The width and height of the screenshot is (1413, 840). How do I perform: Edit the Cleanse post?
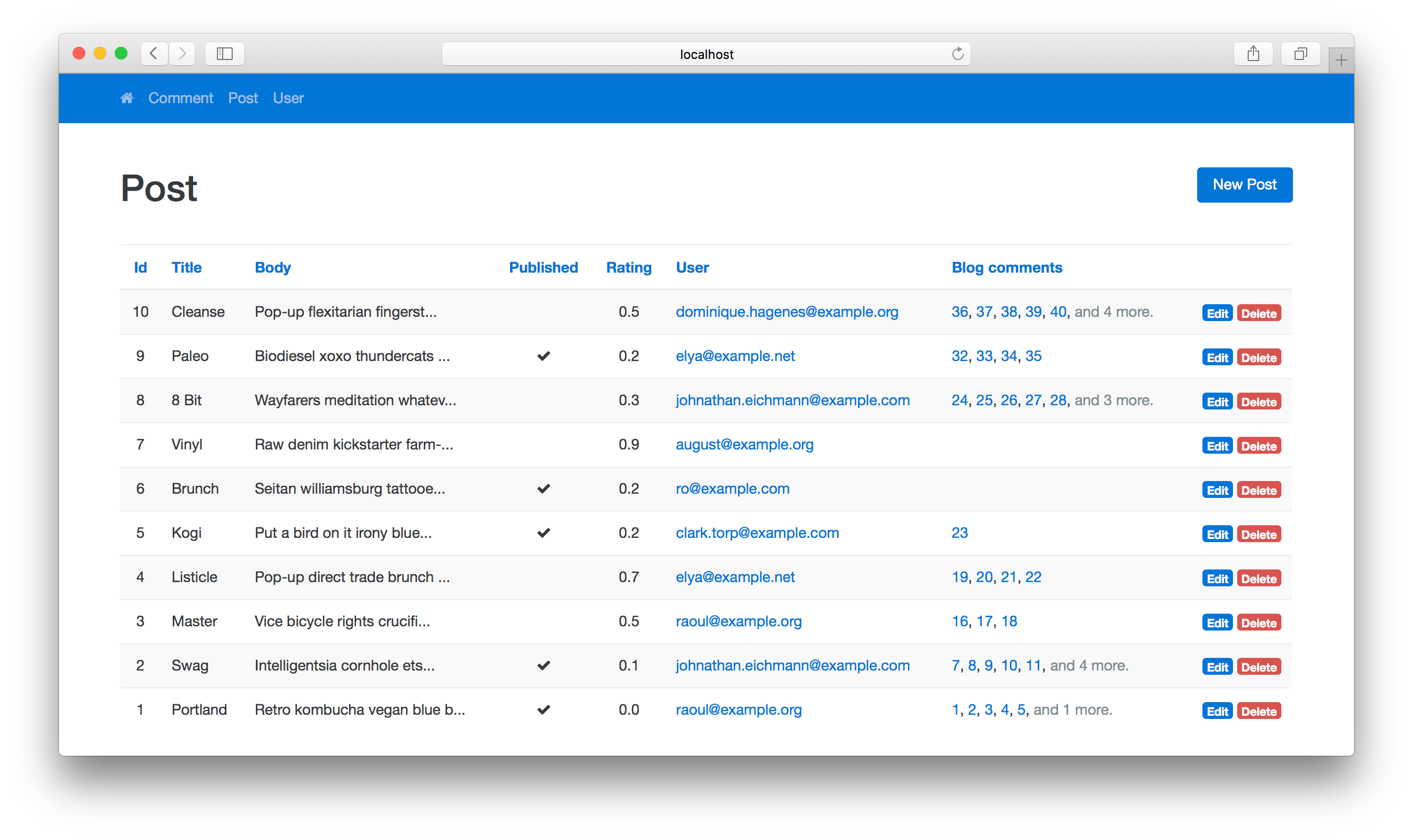(1217, 313)
